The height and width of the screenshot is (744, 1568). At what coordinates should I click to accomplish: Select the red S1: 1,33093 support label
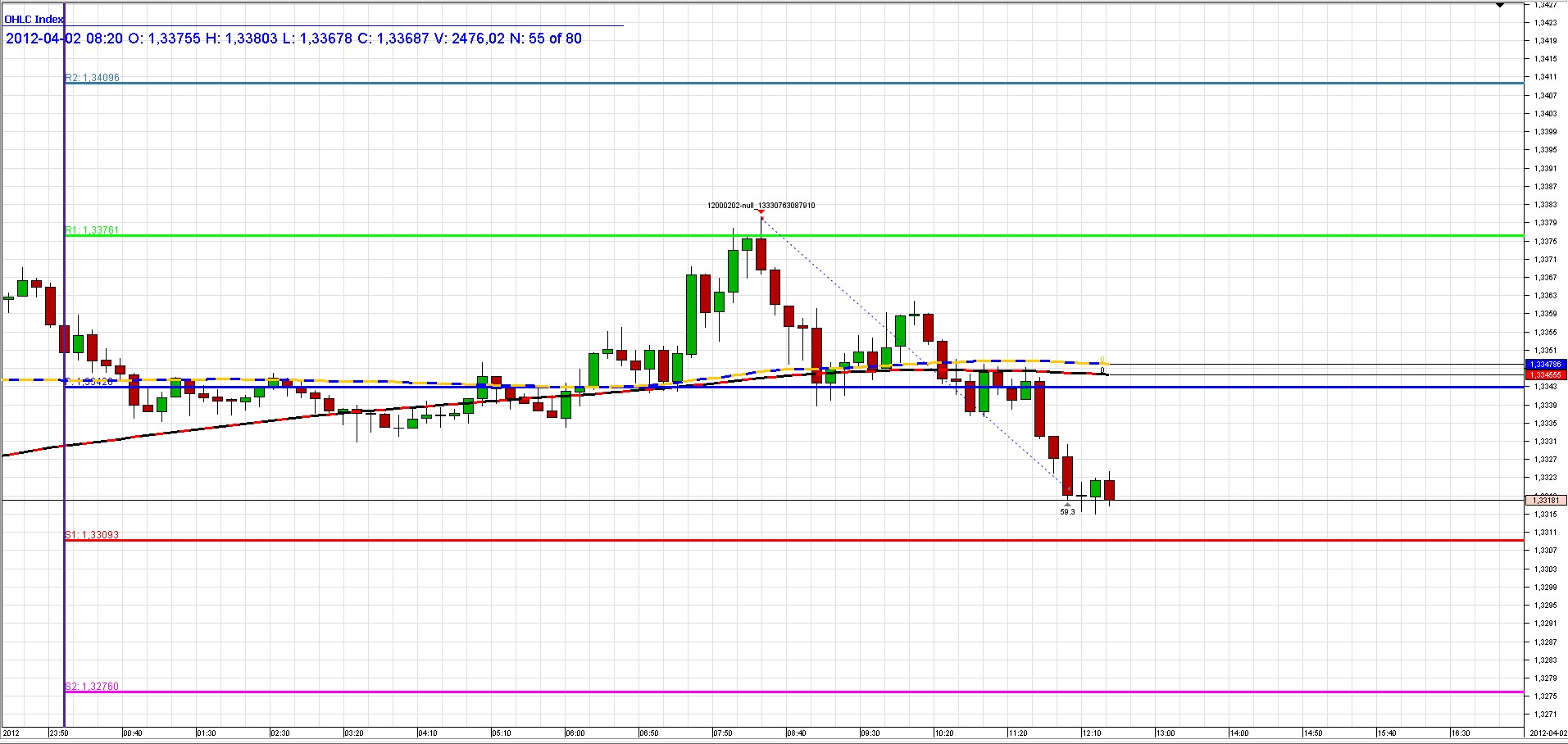coord(92,535)
